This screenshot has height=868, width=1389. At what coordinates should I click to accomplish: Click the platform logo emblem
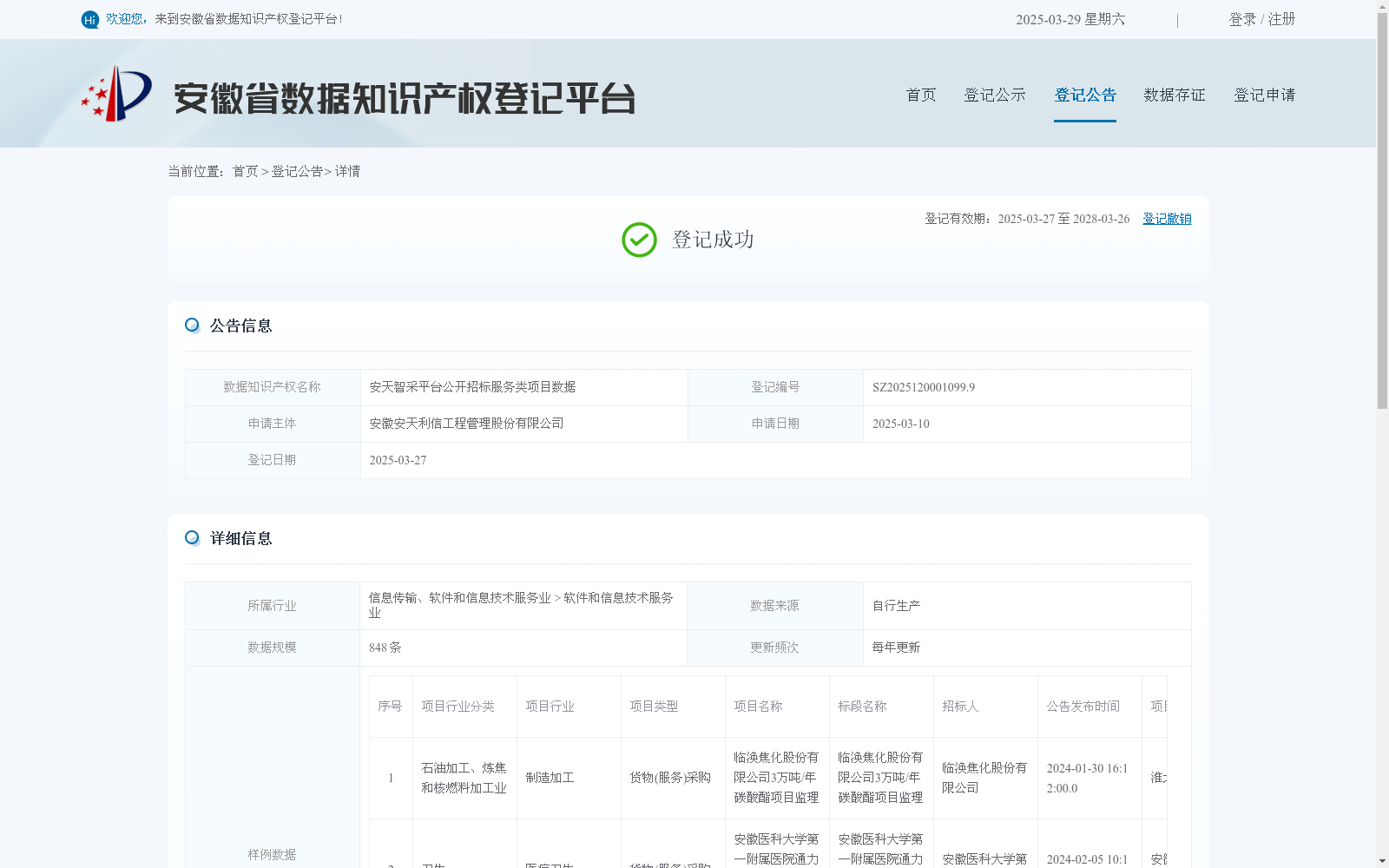116,94
